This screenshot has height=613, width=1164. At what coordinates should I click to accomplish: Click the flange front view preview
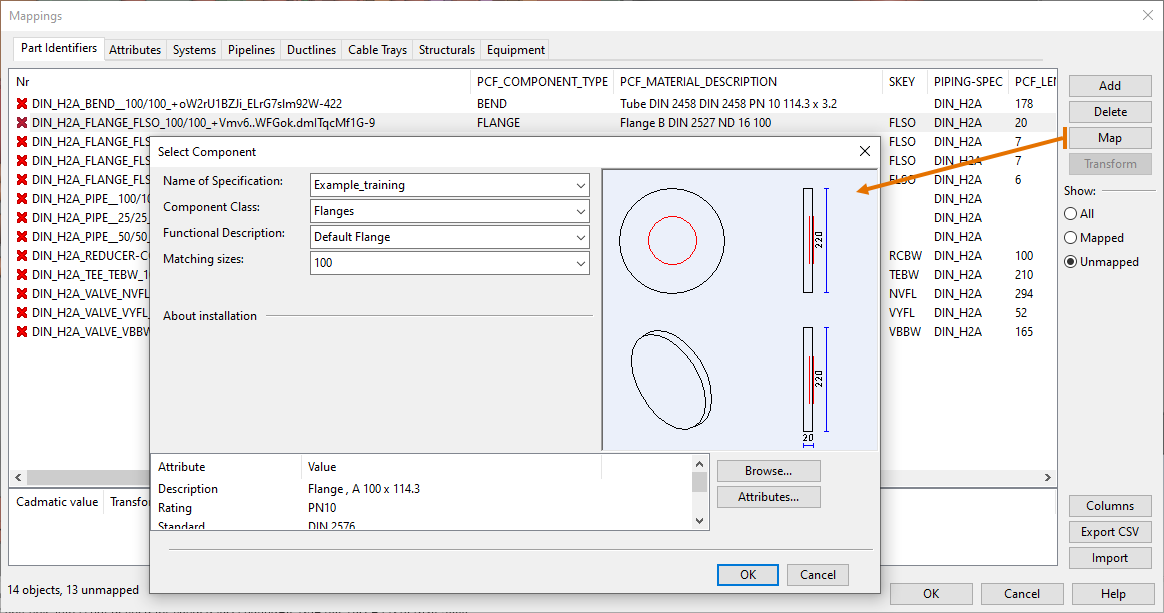(x=672, y=240)
